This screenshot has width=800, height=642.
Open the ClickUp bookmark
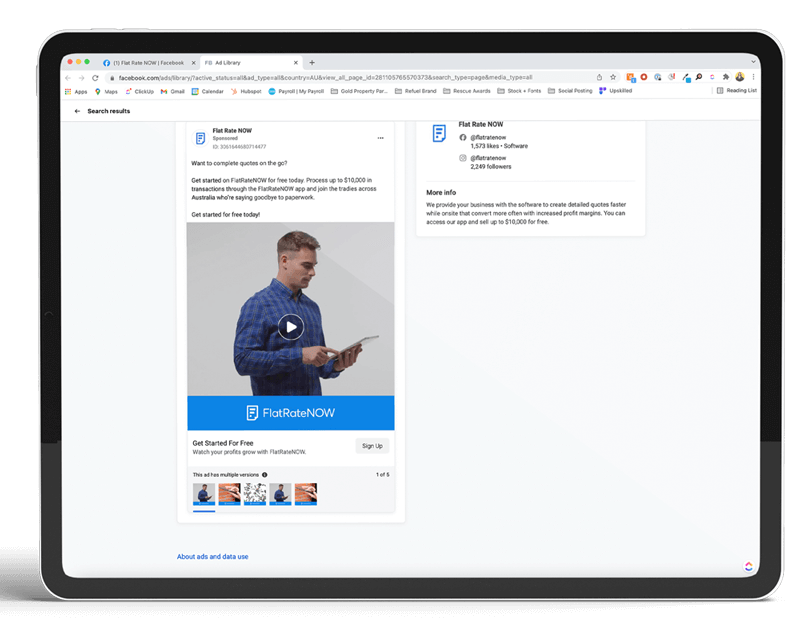click(139, 91)
